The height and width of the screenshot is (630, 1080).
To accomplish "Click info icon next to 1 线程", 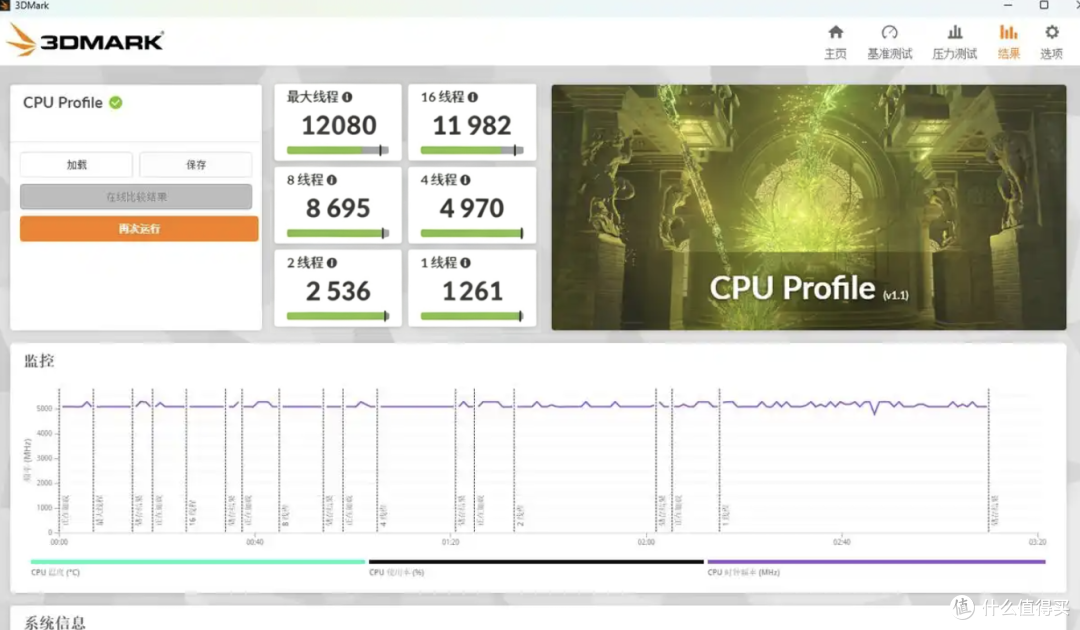I will tap(465, 262).
